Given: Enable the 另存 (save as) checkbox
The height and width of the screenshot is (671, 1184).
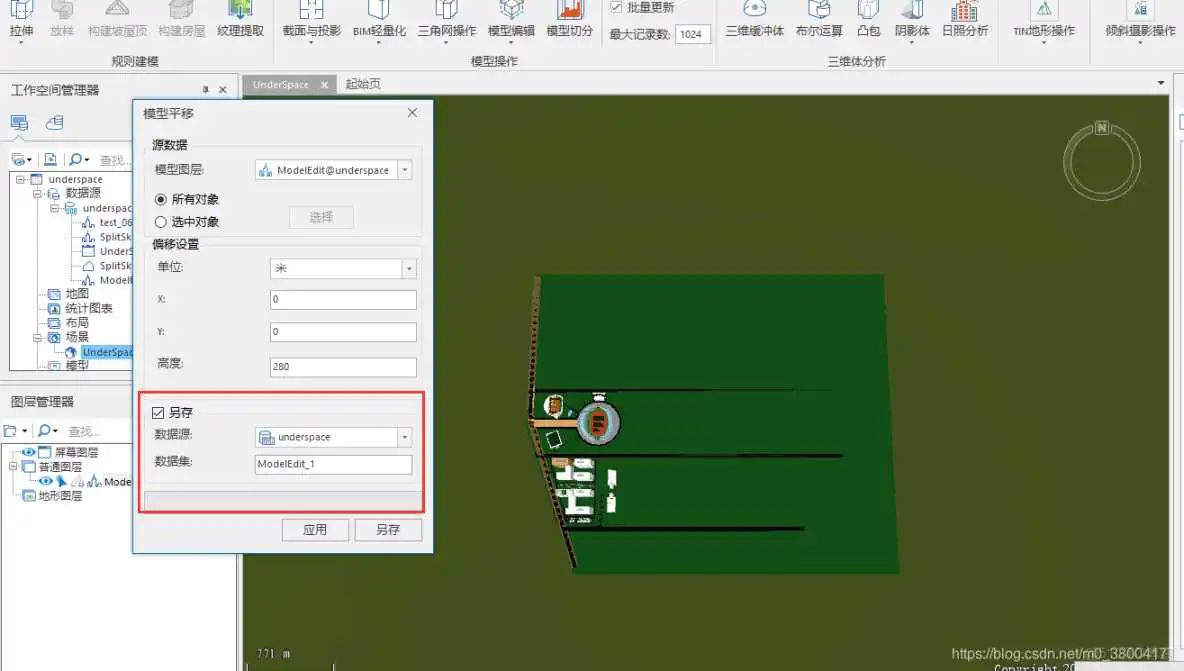Looking at the screenshot, I should [158, 412].
